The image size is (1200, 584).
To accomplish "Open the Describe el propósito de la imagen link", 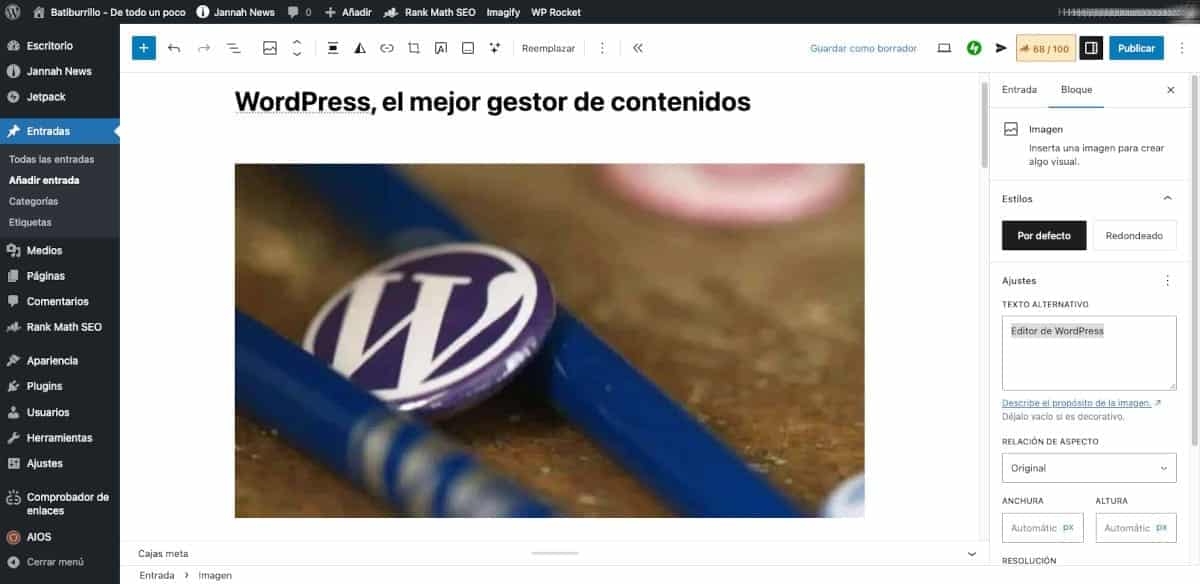I will tap(1082, 403).
